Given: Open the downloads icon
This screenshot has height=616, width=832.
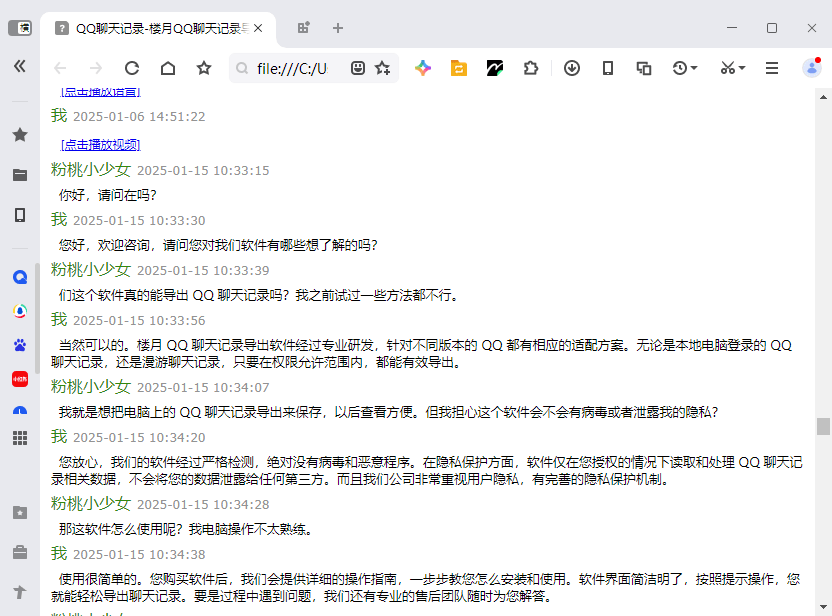Looking at the screenshot, I should point(571,68).
